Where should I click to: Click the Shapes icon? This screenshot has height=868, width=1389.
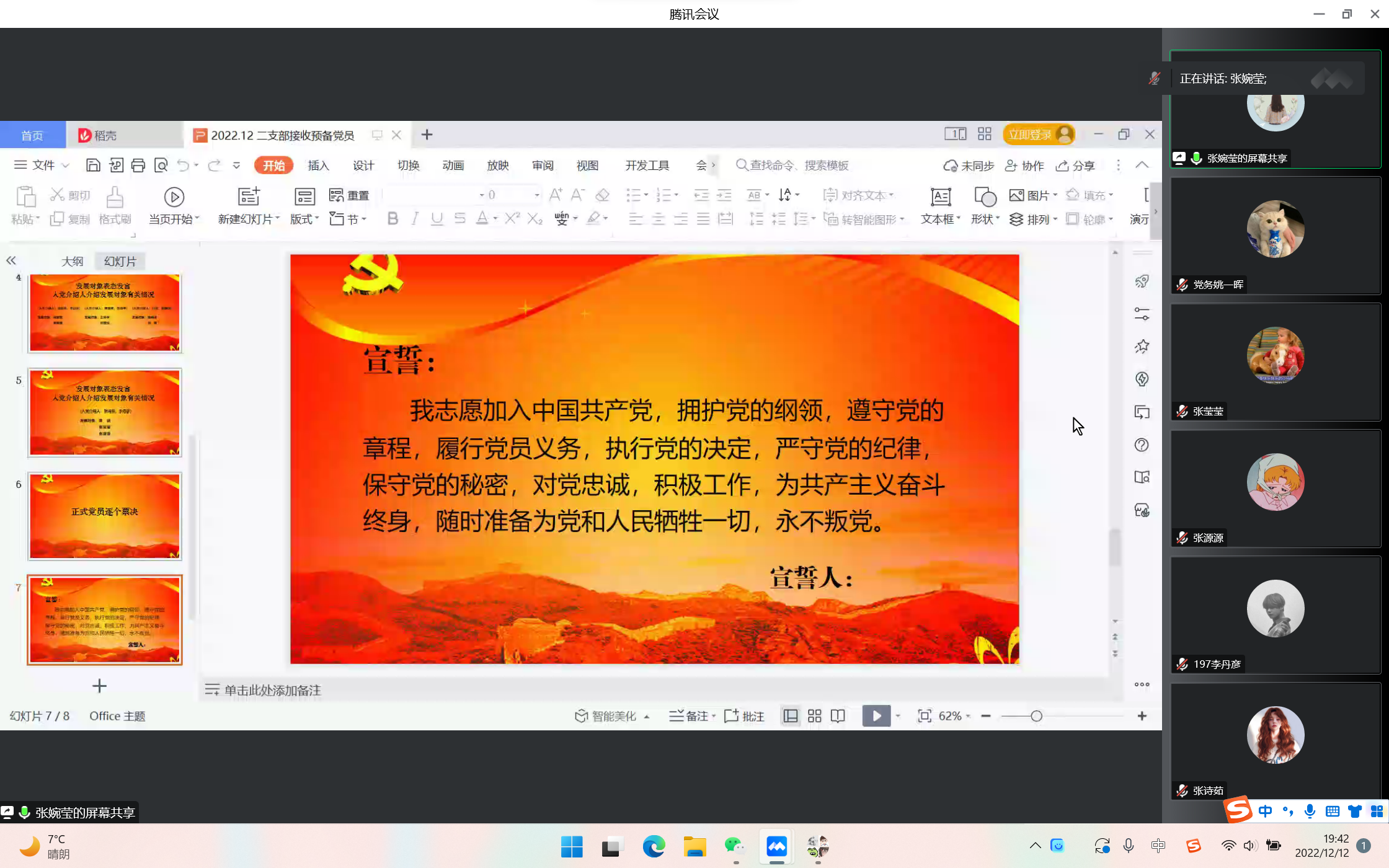985,197
